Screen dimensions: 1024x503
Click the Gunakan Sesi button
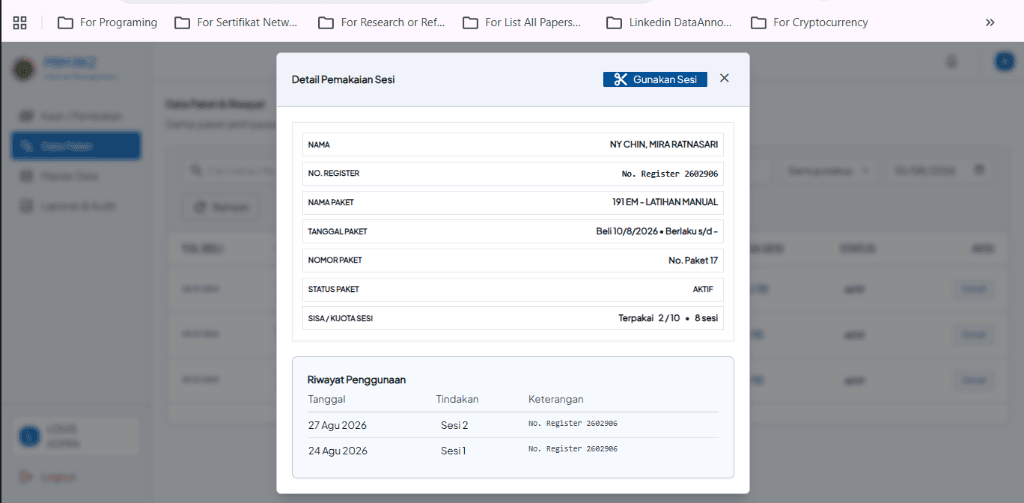(654, 79)
